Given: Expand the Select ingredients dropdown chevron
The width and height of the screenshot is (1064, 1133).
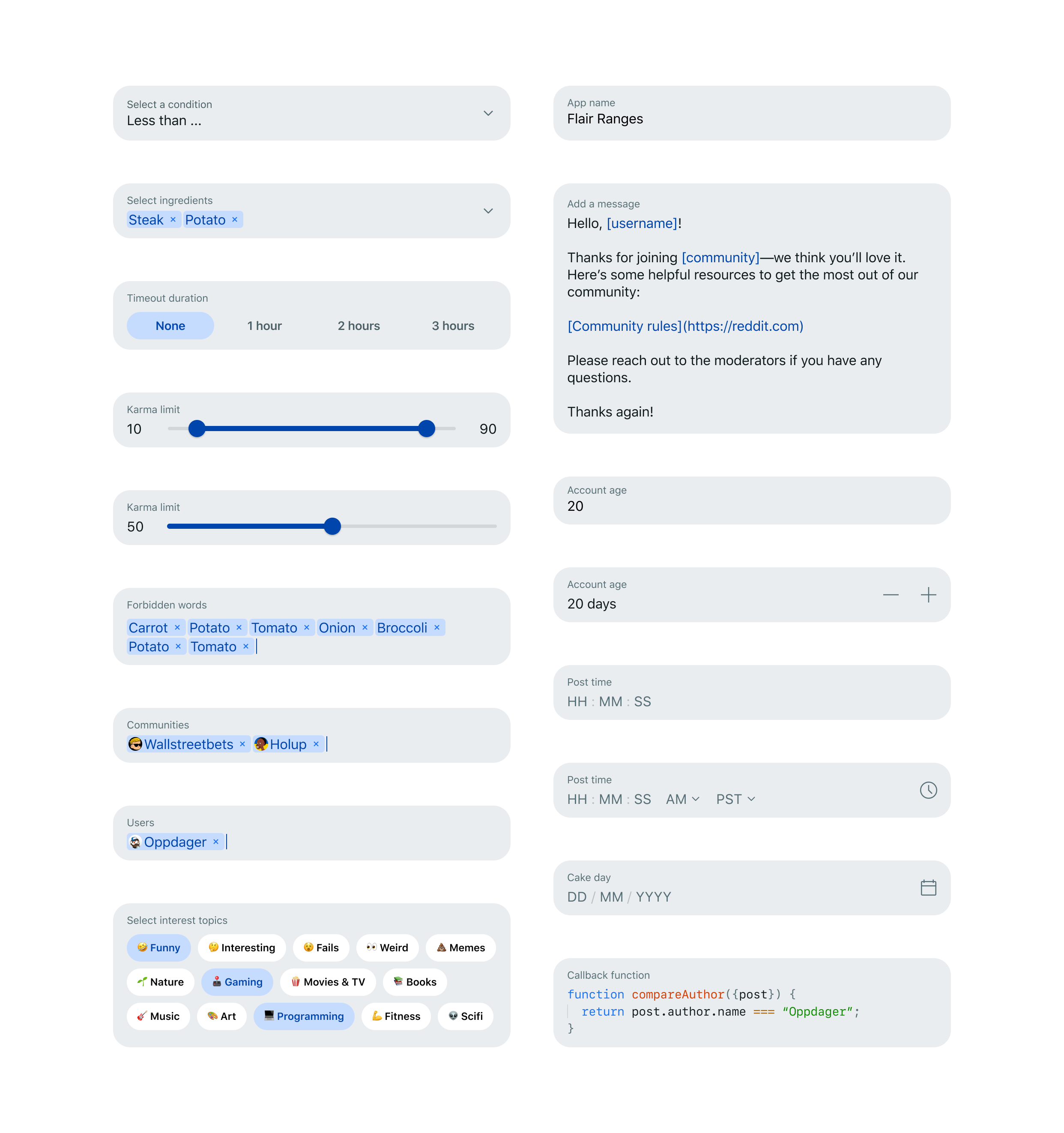Looking at the screenshot, I should 488,211.
